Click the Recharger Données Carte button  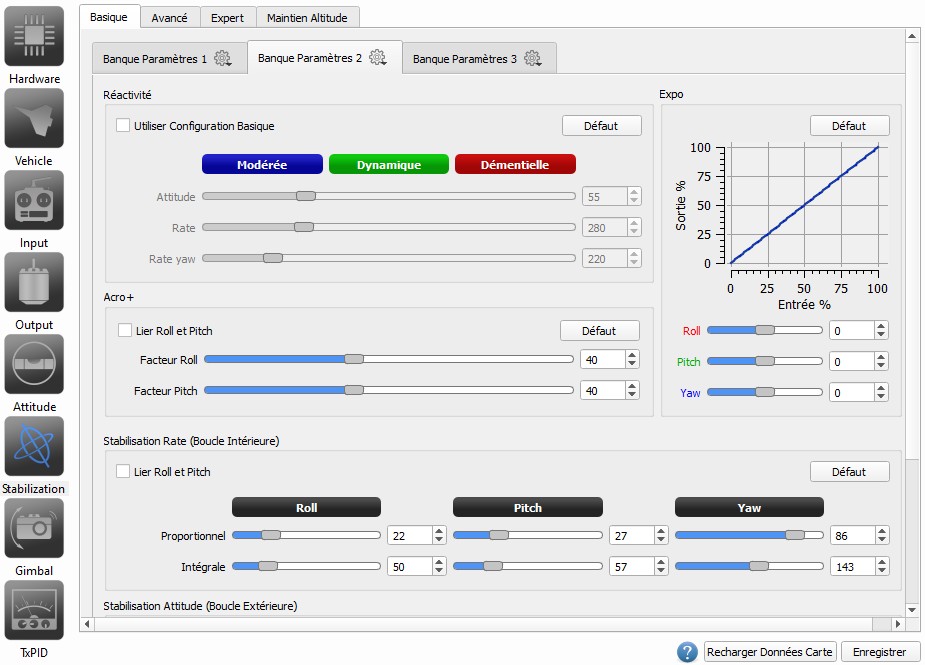pyautogui.click(x=770, y=652)
